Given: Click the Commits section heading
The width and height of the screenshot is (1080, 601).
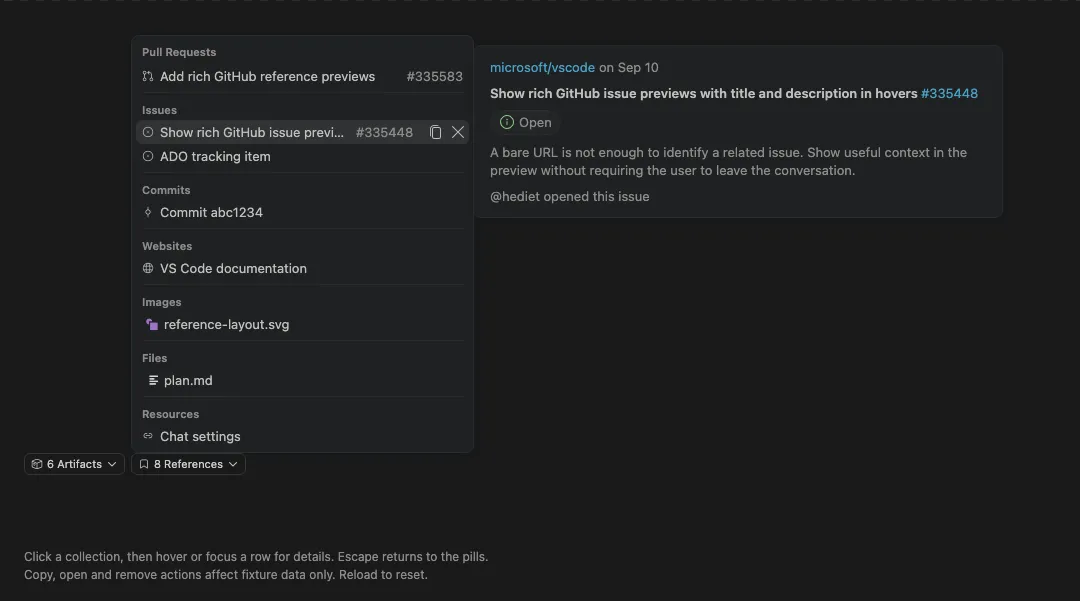Looking at the screenshot, I should pos(166,190).
